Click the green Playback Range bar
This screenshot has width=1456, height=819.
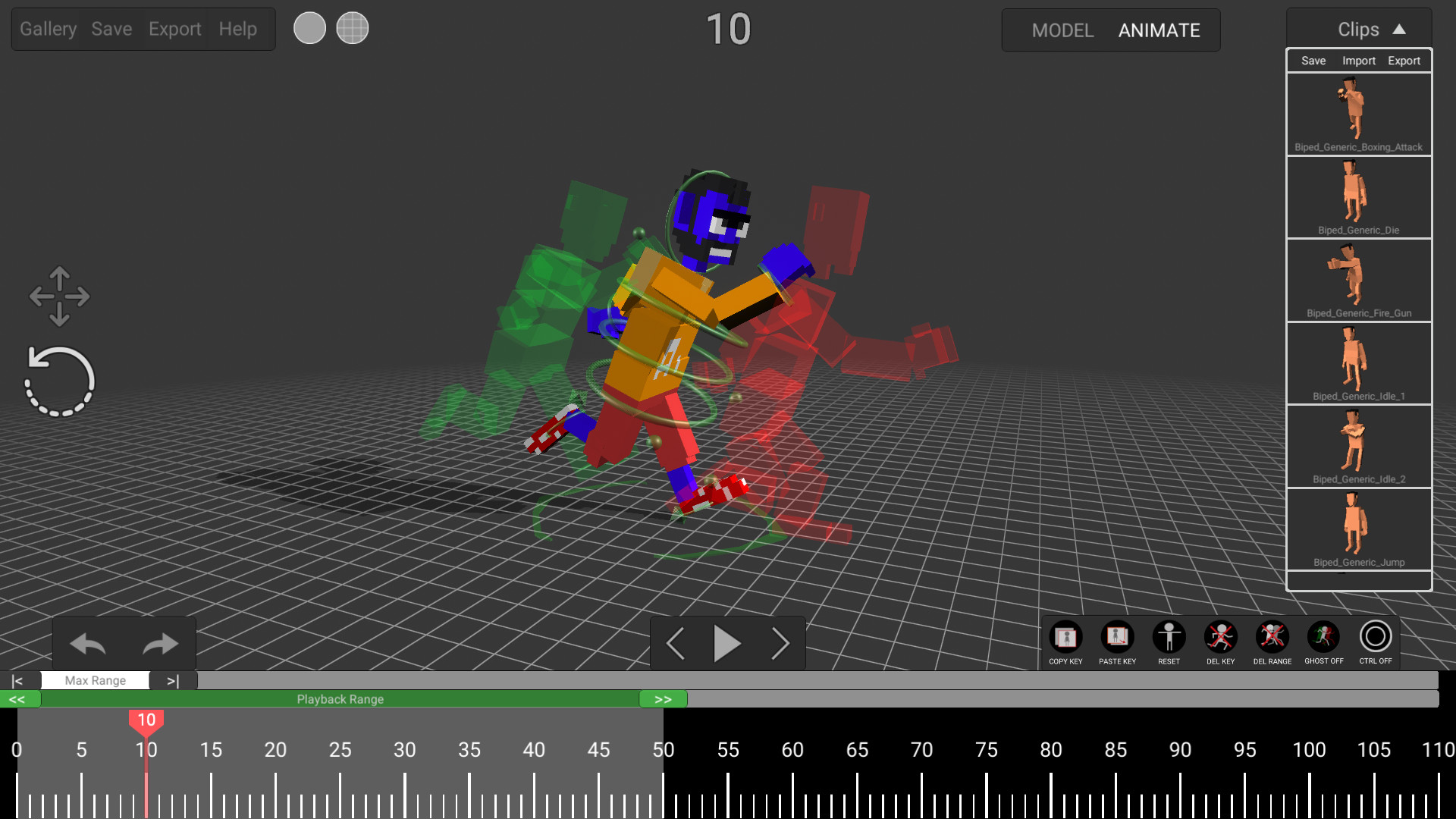341,699
